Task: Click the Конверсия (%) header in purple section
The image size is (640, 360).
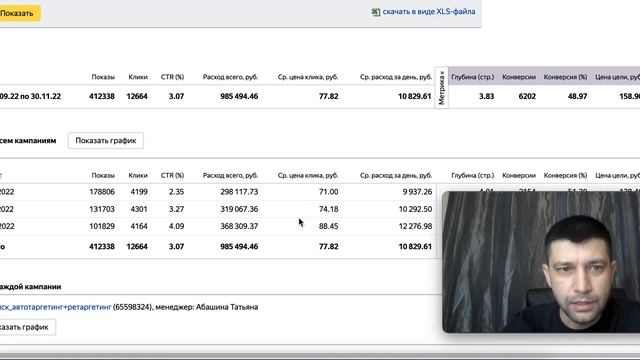Action: [565, 77]
